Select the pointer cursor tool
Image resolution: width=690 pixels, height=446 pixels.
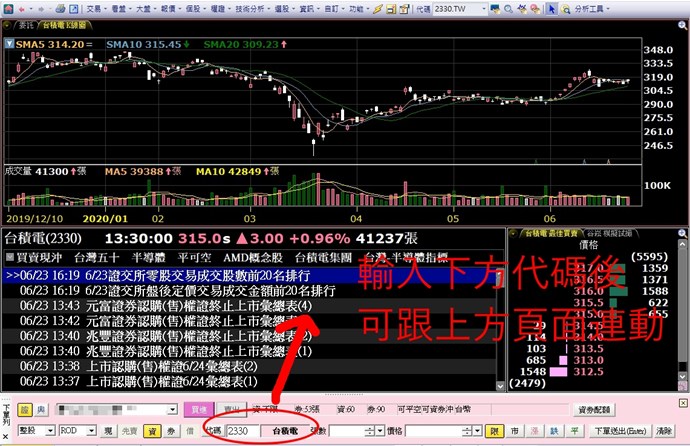tap(551, 9)
